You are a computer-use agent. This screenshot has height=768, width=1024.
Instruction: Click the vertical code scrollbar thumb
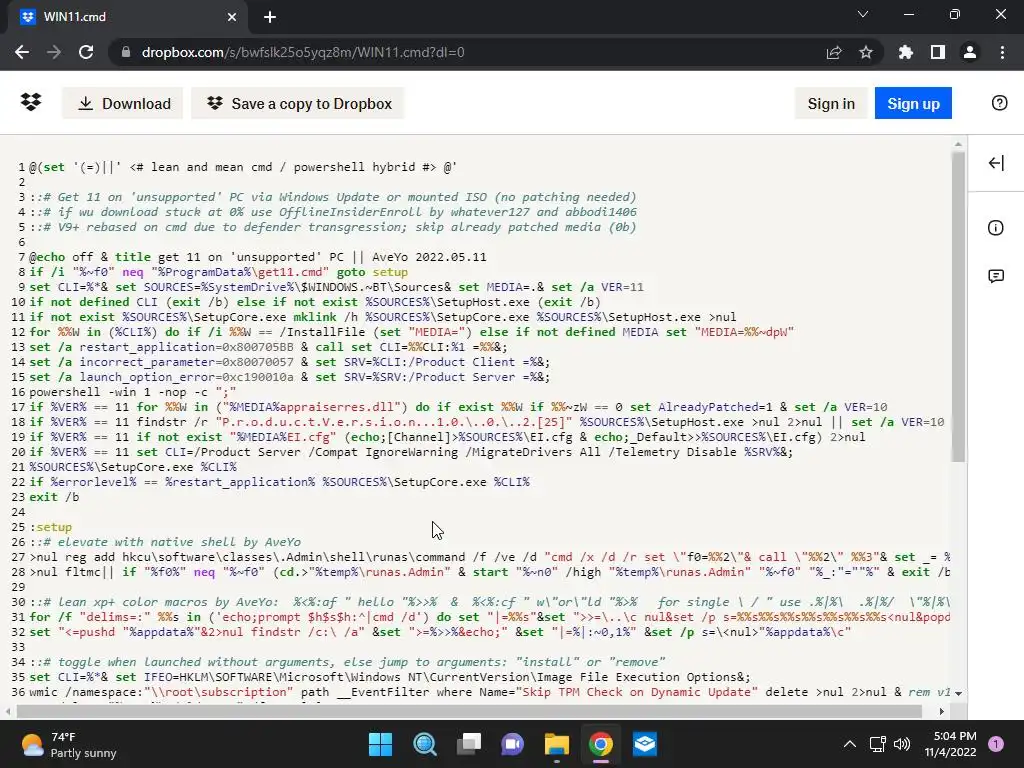(x=958, y=307)
